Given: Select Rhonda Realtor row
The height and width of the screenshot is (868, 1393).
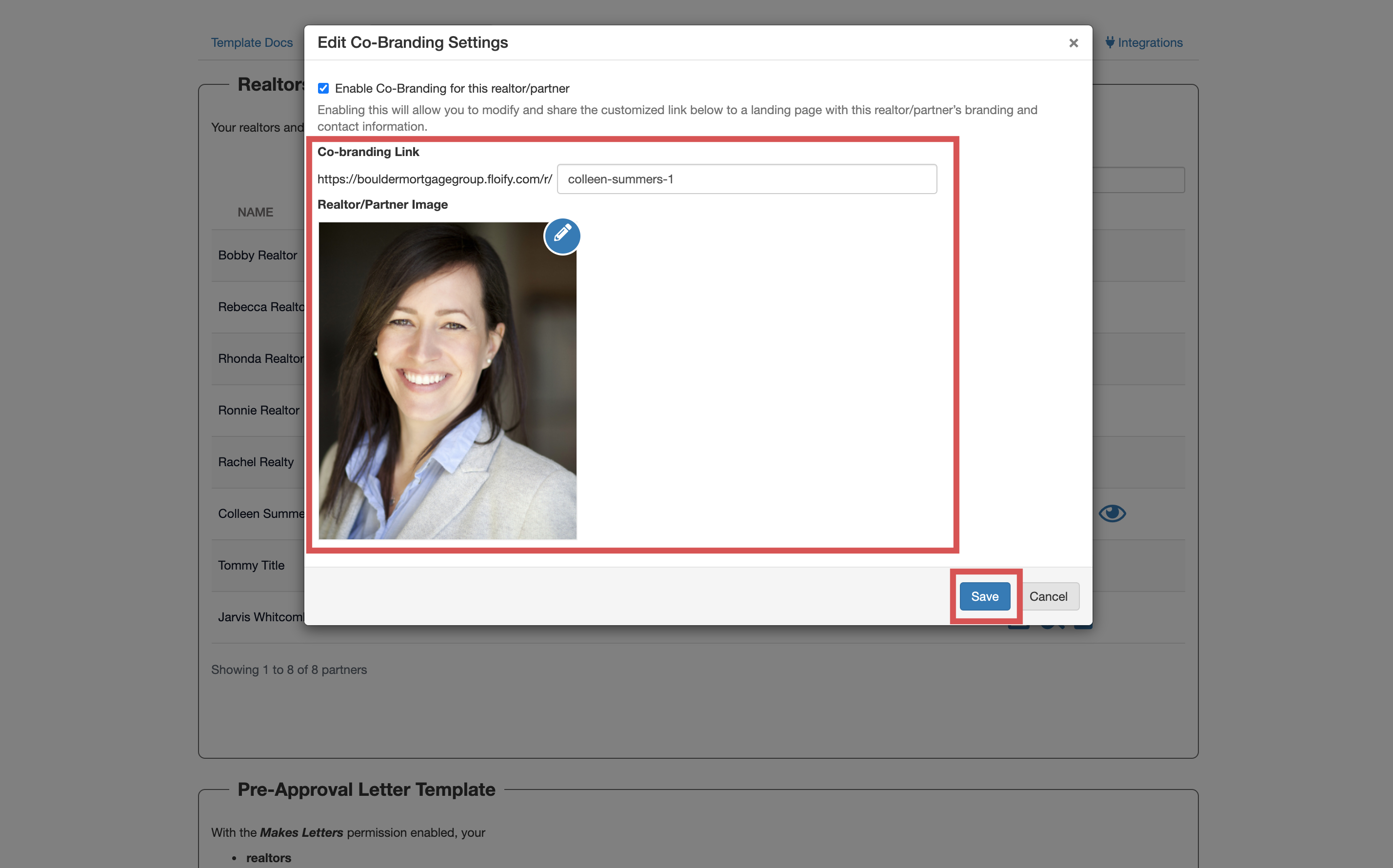Looking at the screenshot, I should 260,359.
